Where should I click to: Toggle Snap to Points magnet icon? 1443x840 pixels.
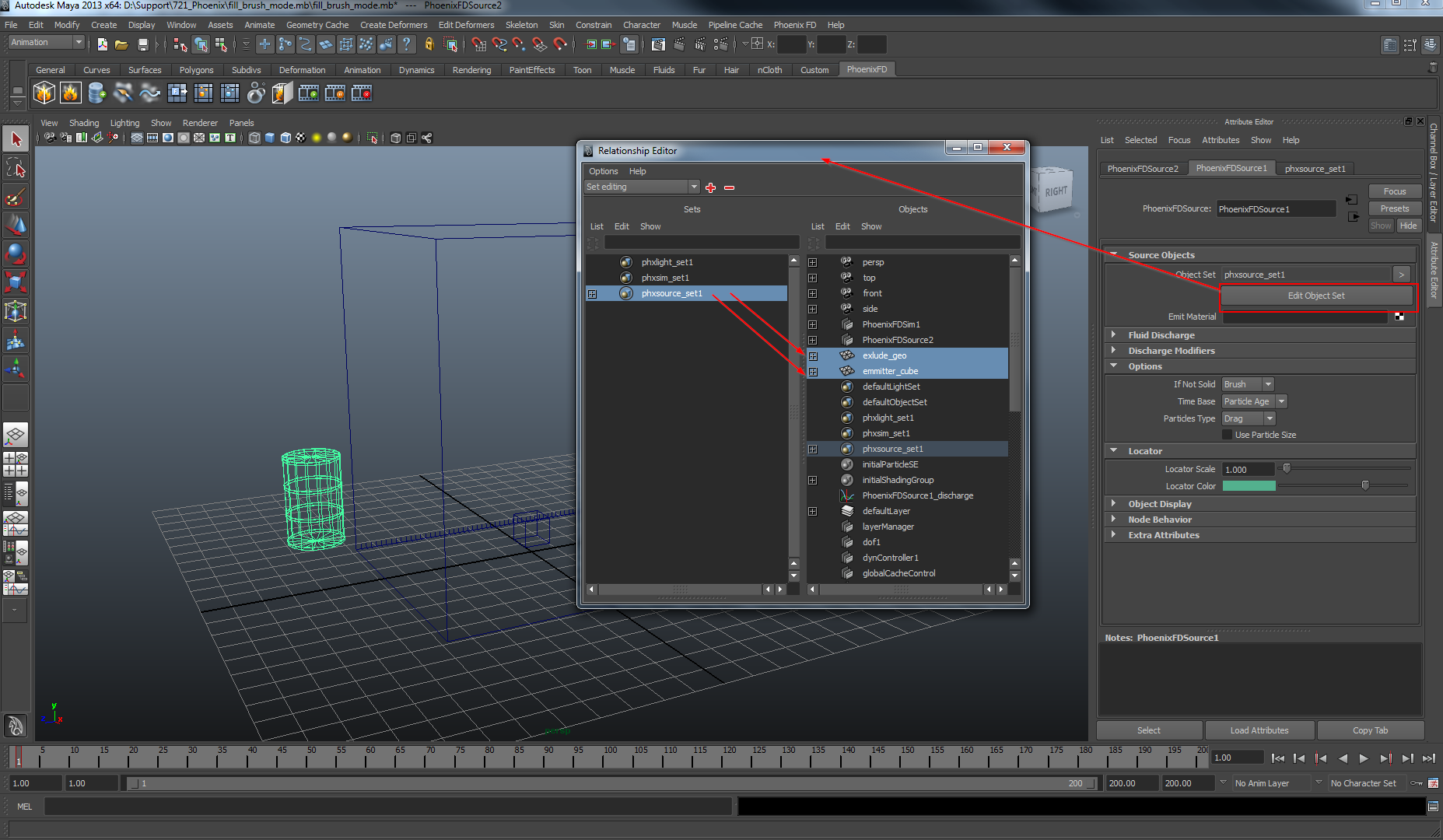tap(519, 44)
